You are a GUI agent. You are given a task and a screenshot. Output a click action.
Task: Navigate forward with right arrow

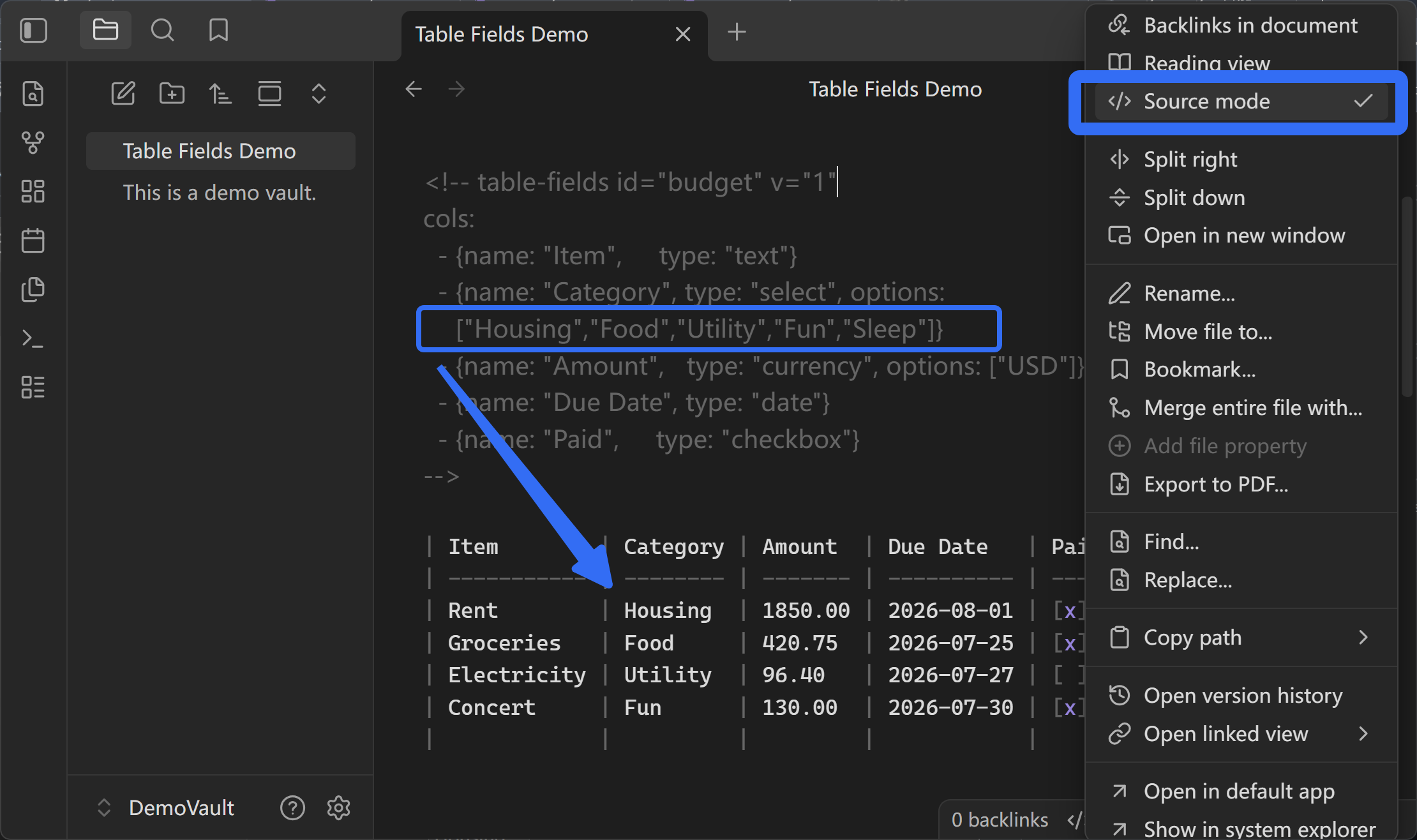click(456, 89)
